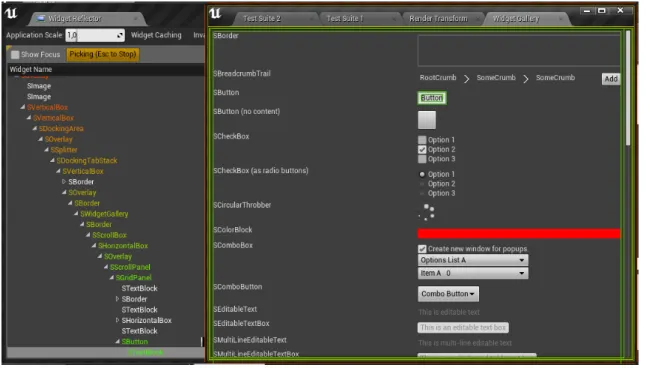Open the Options List A dropdown
Screen dimensions: 646x368
[473, 261]
